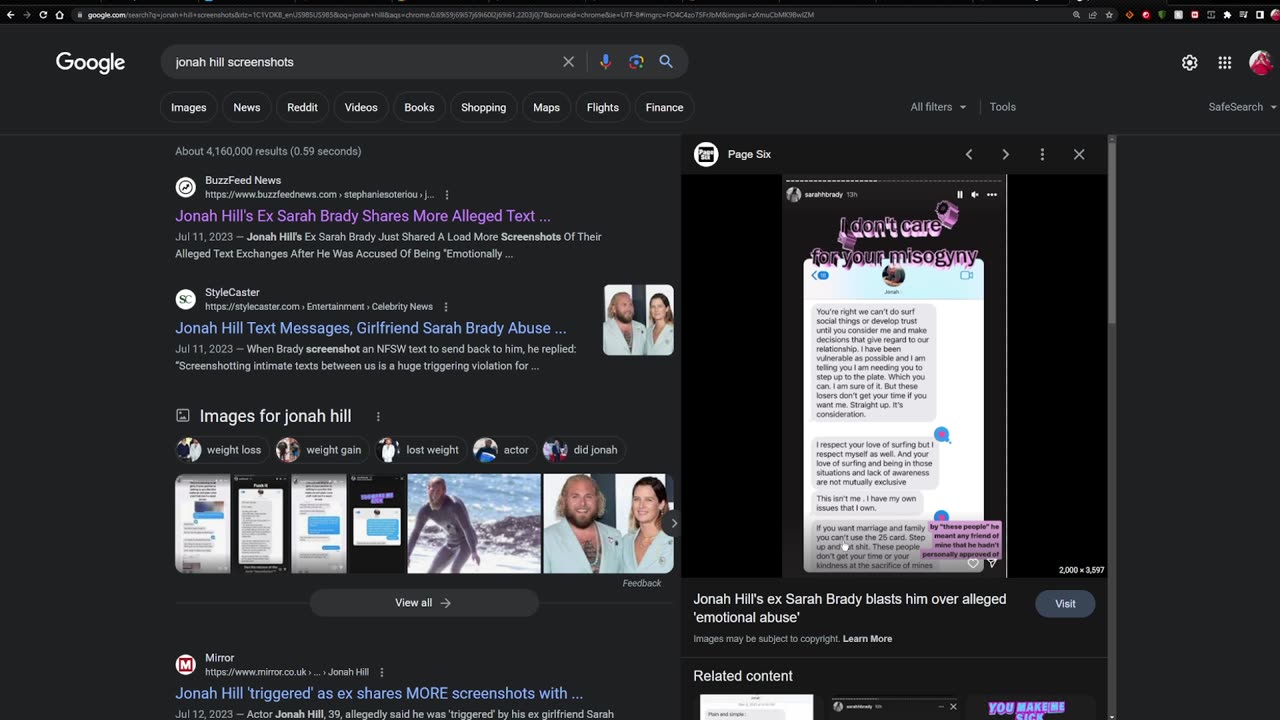This screenshot has width=1280, height=720.
Task: Open the Google logo home link
Action: click(x=90, y=62)
